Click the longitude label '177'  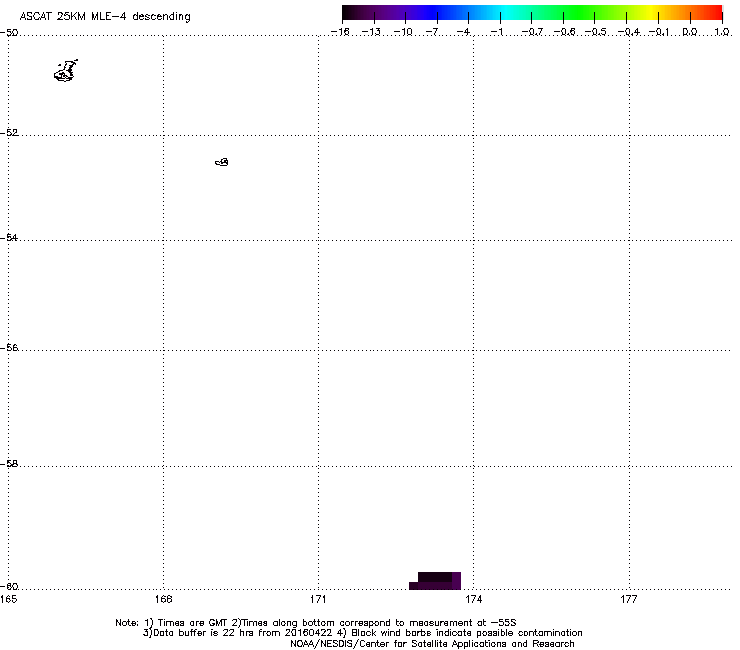(629, 599)
